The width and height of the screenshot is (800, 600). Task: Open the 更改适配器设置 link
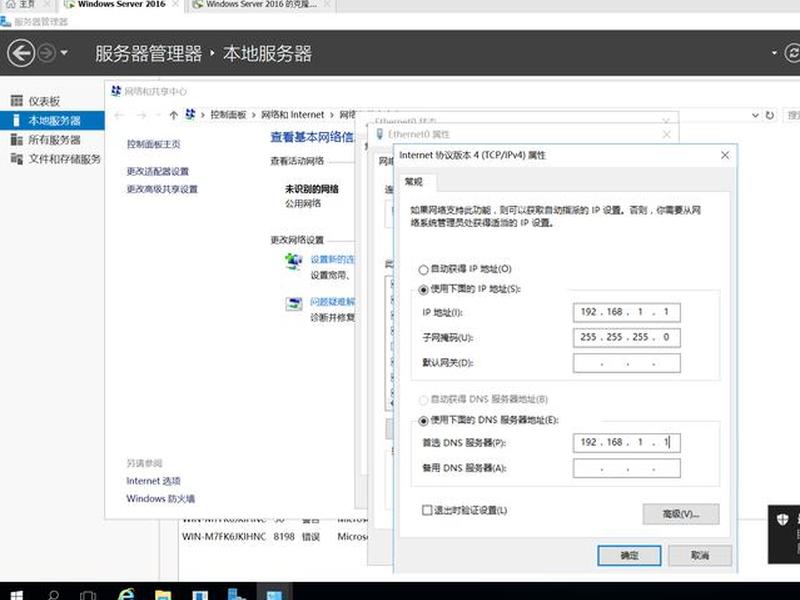[158, 171]
